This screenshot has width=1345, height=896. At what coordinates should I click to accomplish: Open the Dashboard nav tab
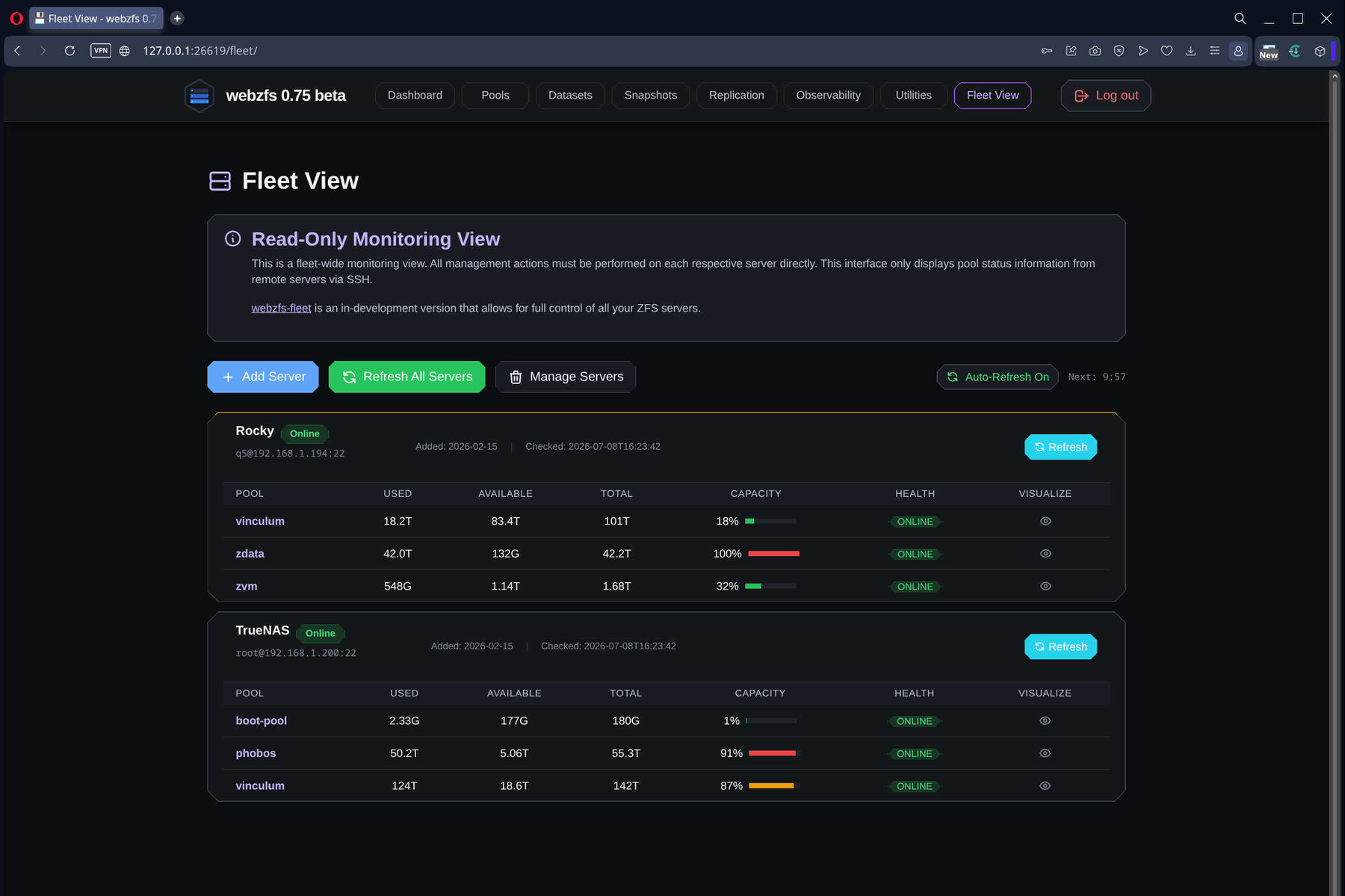pos(415,95)
